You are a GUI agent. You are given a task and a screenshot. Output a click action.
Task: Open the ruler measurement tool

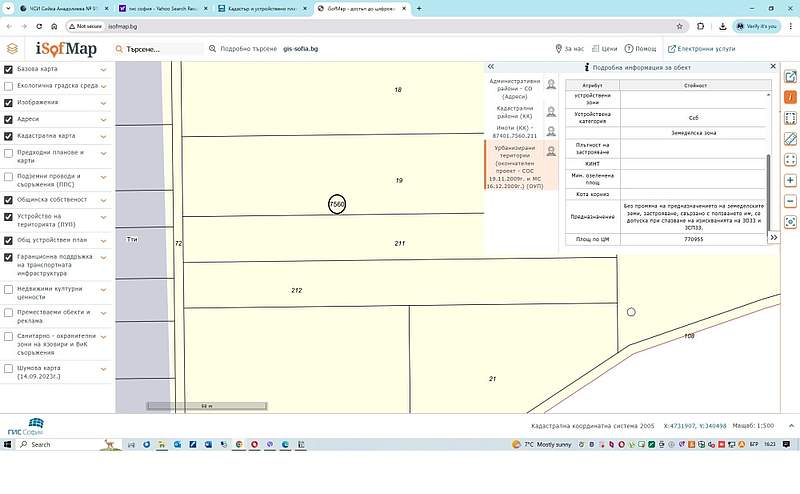click(x=790, y=139)
